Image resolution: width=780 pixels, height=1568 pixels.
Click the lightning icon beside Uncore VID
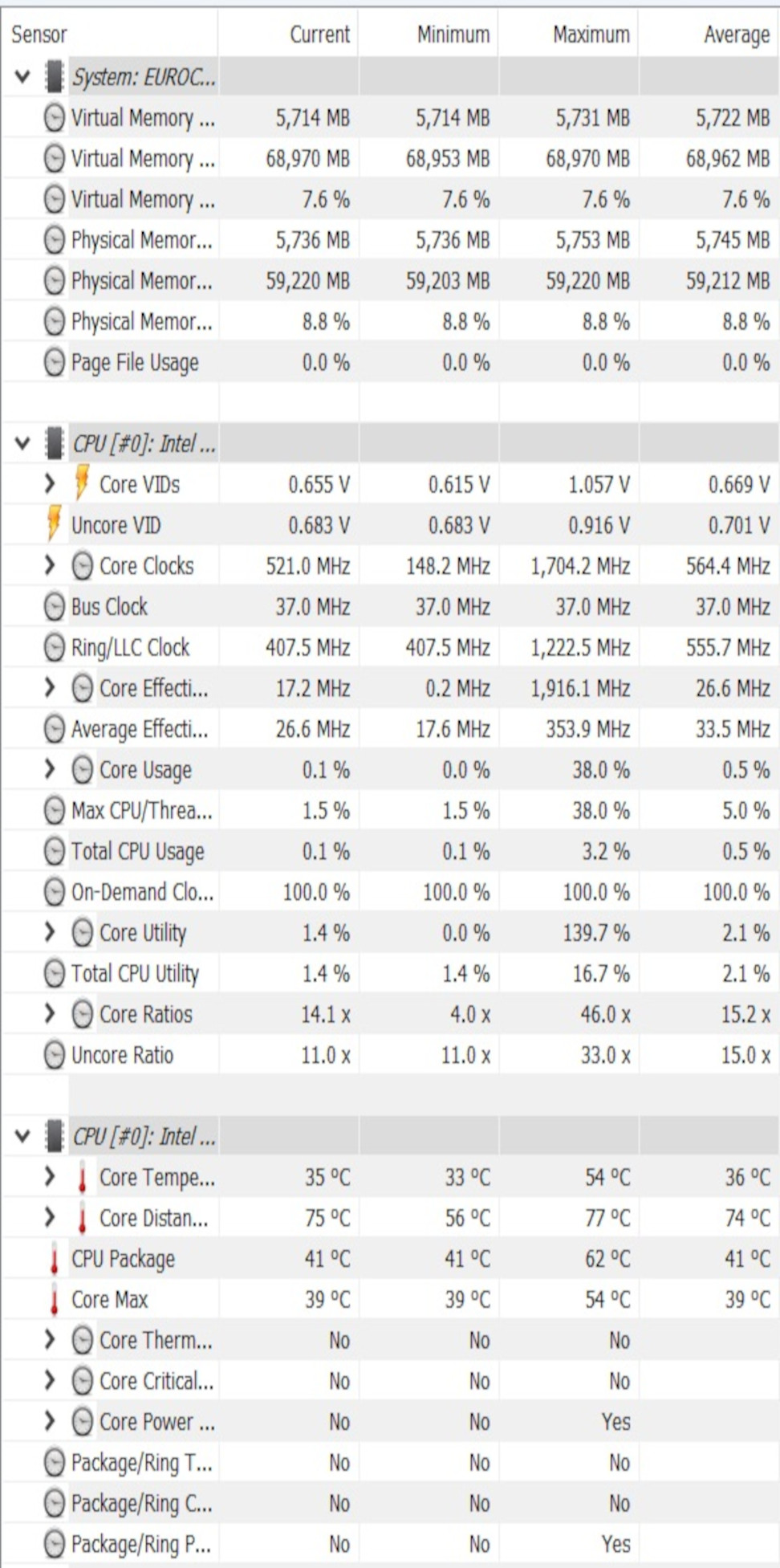(54, 525)
